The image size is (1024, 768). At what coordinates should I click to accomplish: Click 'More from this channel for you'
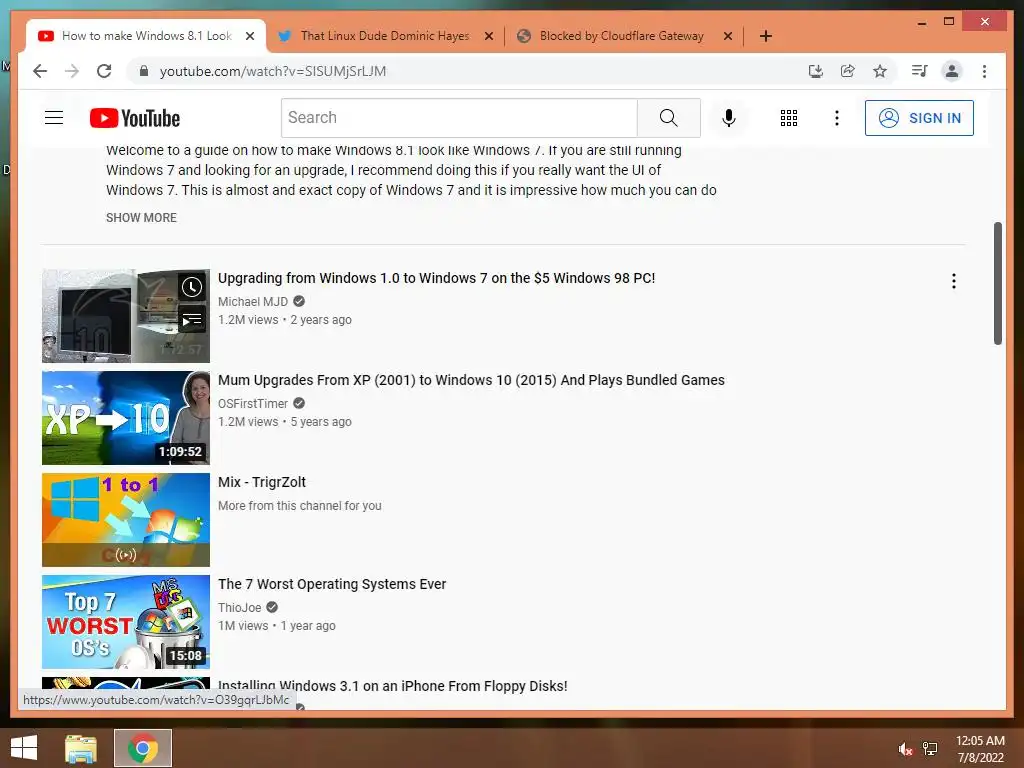click(300, 505)
